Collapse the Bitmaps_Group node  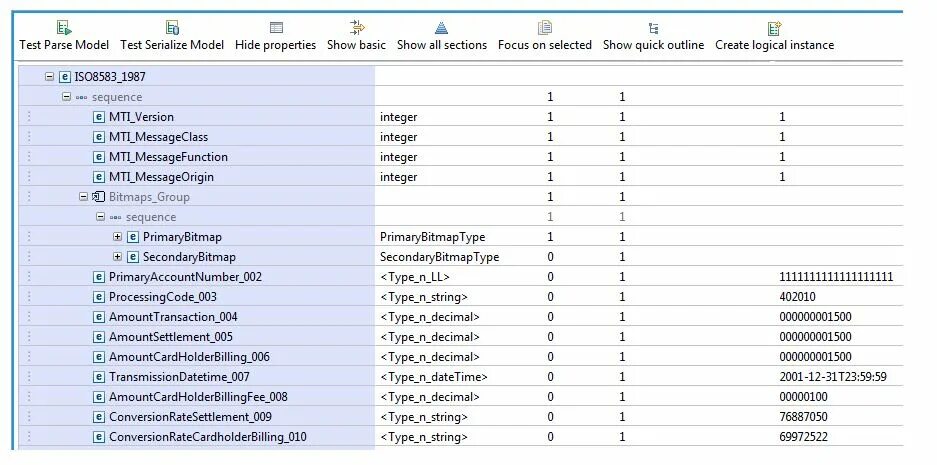coord(84,197)
